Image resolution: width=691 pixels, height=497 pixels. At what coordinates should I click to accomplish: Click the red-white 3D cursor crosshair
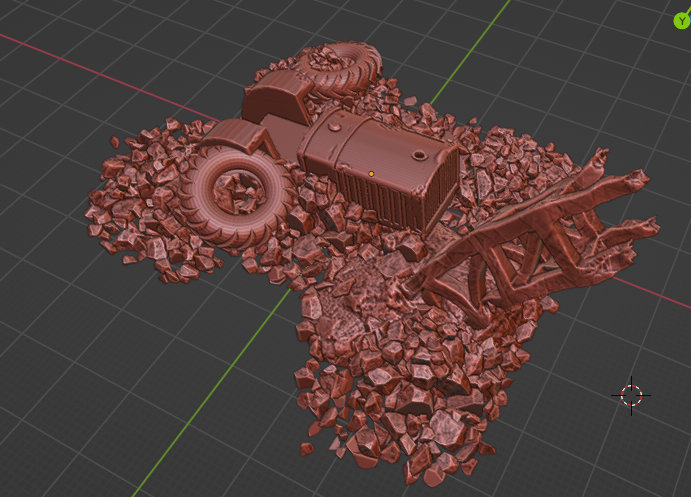coord(631,395)
